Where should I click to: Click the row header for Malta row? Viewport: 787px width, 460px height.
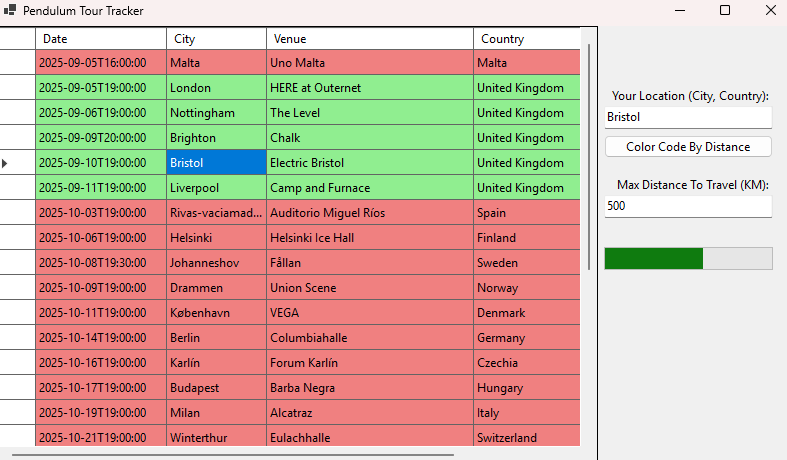(x=18, y=63)
